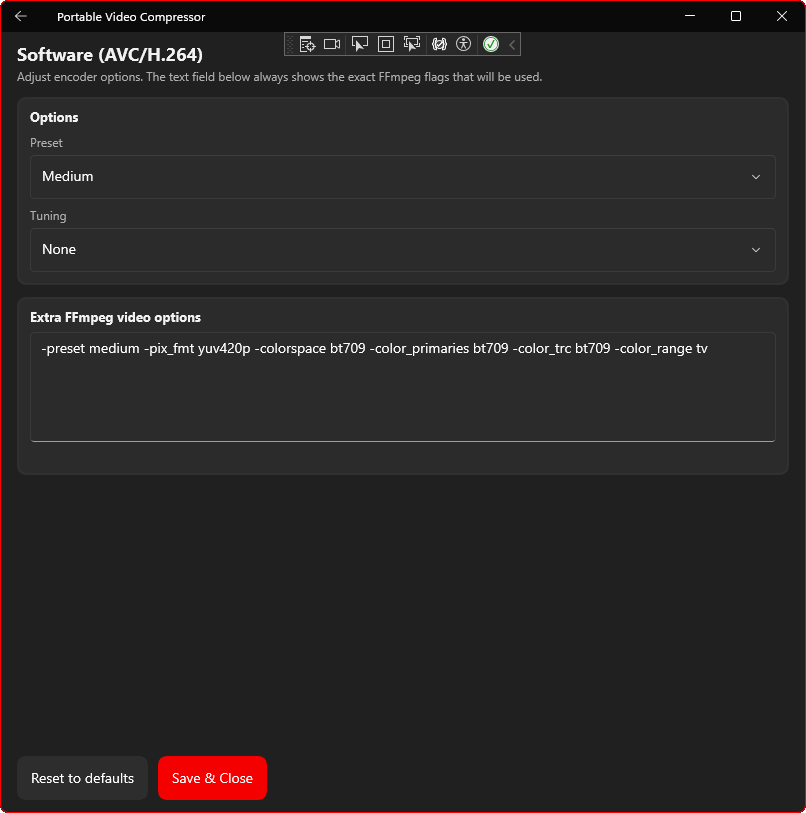806x813 pixels.
Task: Click the Software (AVC/H.264) heading
Action: 110,55
